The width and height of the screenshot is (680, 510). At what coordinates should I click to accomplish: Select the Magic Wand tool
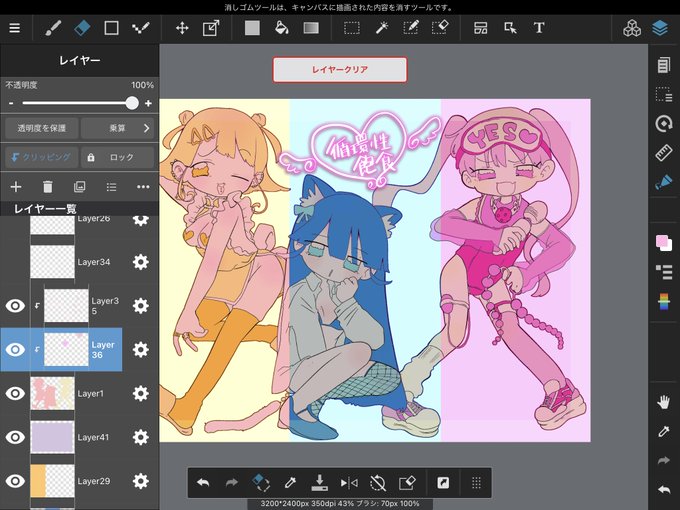[x=382, y=28]
